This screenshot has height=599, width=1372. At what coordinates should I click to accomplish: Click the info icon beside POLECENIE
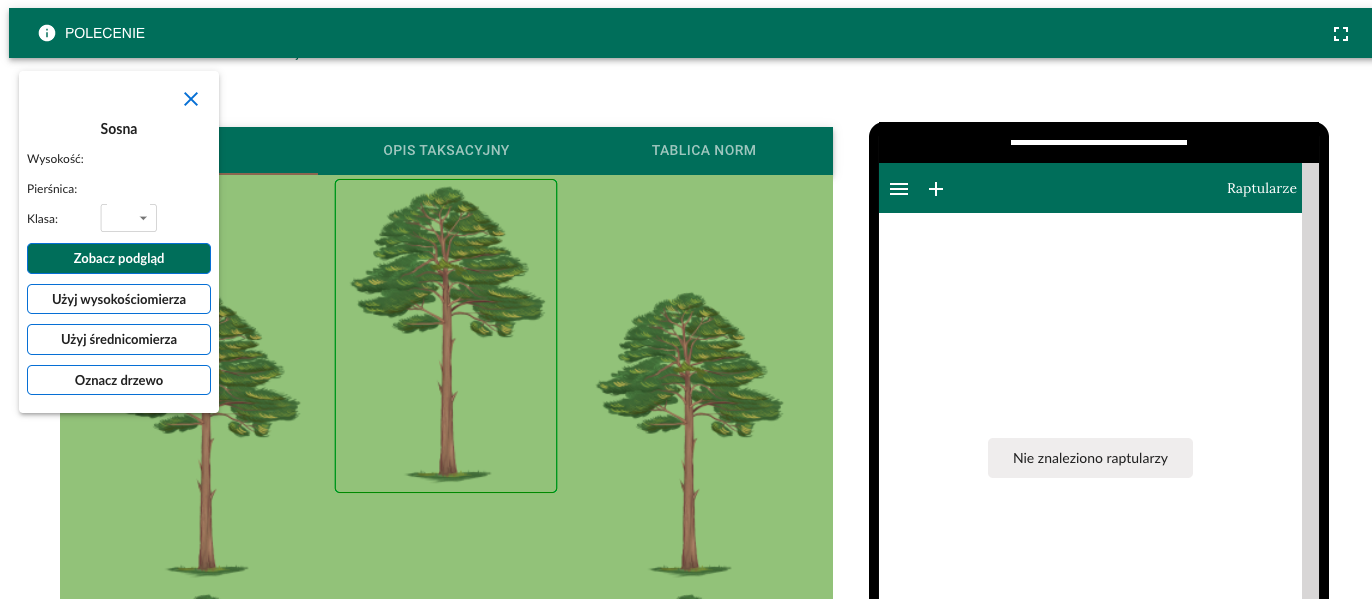point(47,33)
